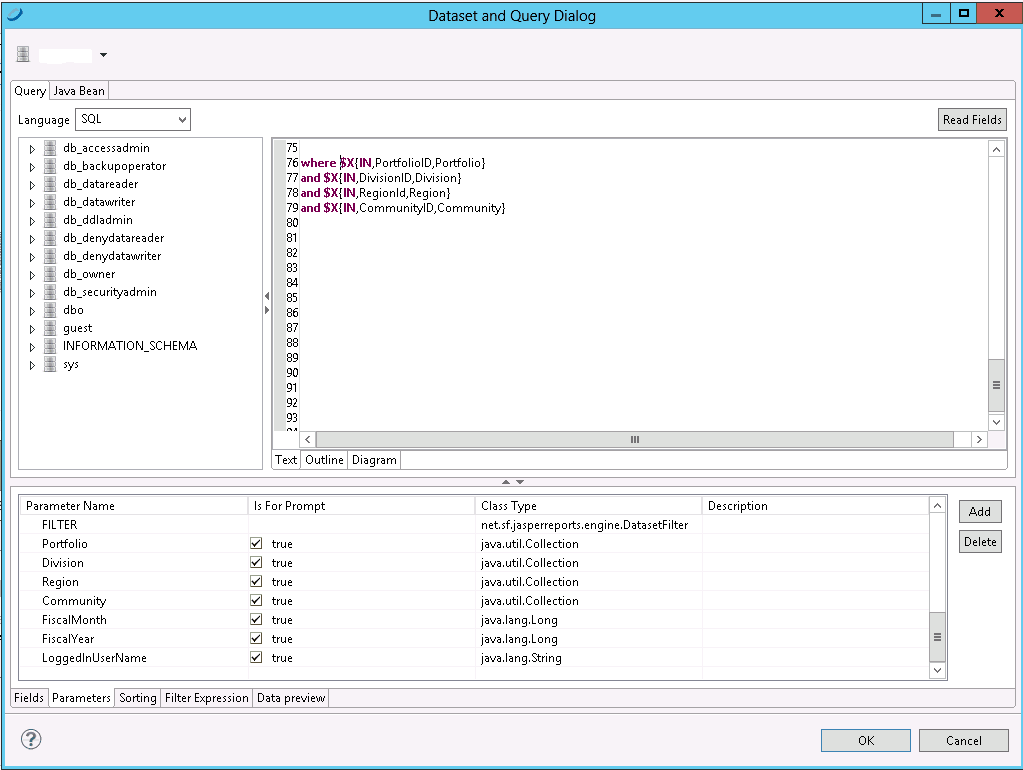Click the db_datareader schema icon
This screenshot has width=1023, height=770.
[50, 184]
